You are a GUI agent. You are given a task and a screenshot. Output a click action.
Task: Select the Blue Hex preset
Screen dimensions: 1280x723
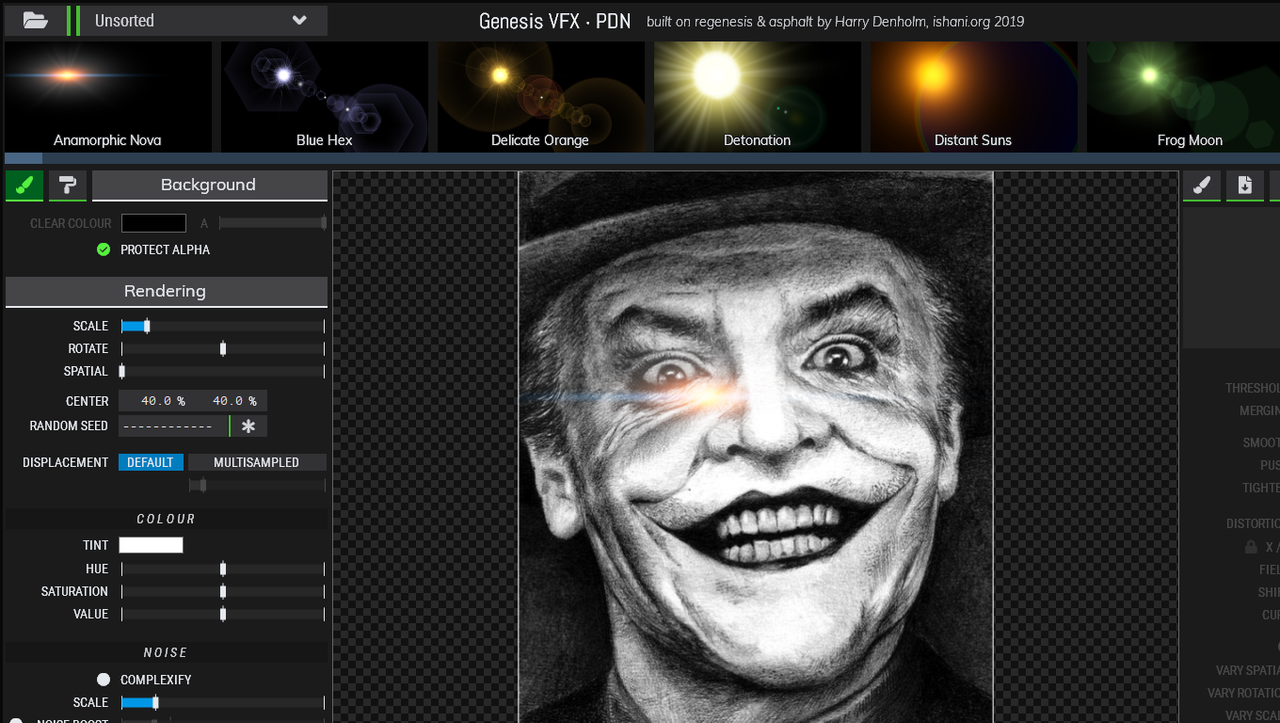click(x=324, y=96)
